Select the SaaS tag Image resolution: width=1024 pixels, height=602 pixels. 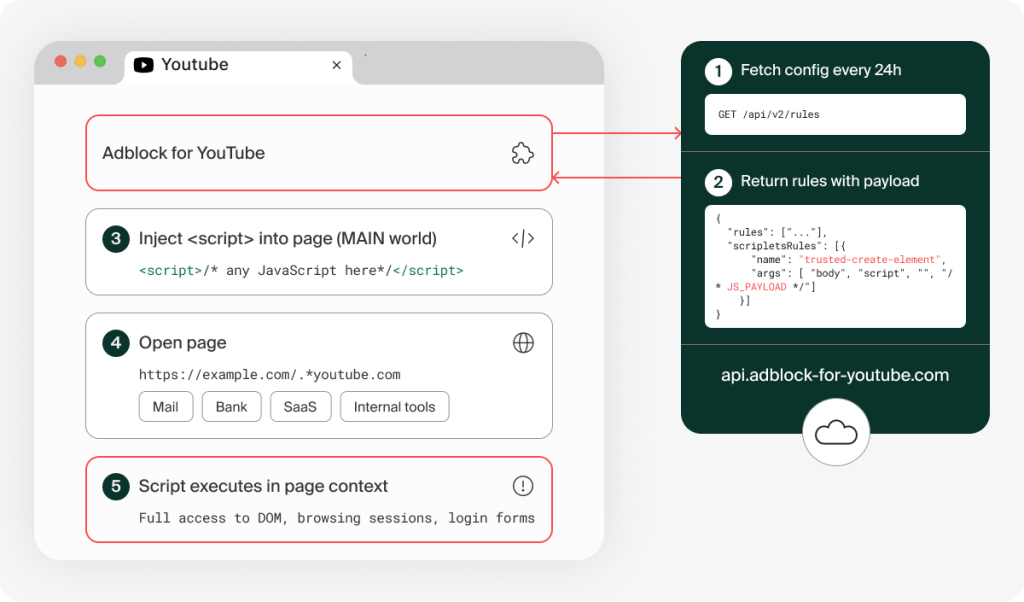point(300,407)
